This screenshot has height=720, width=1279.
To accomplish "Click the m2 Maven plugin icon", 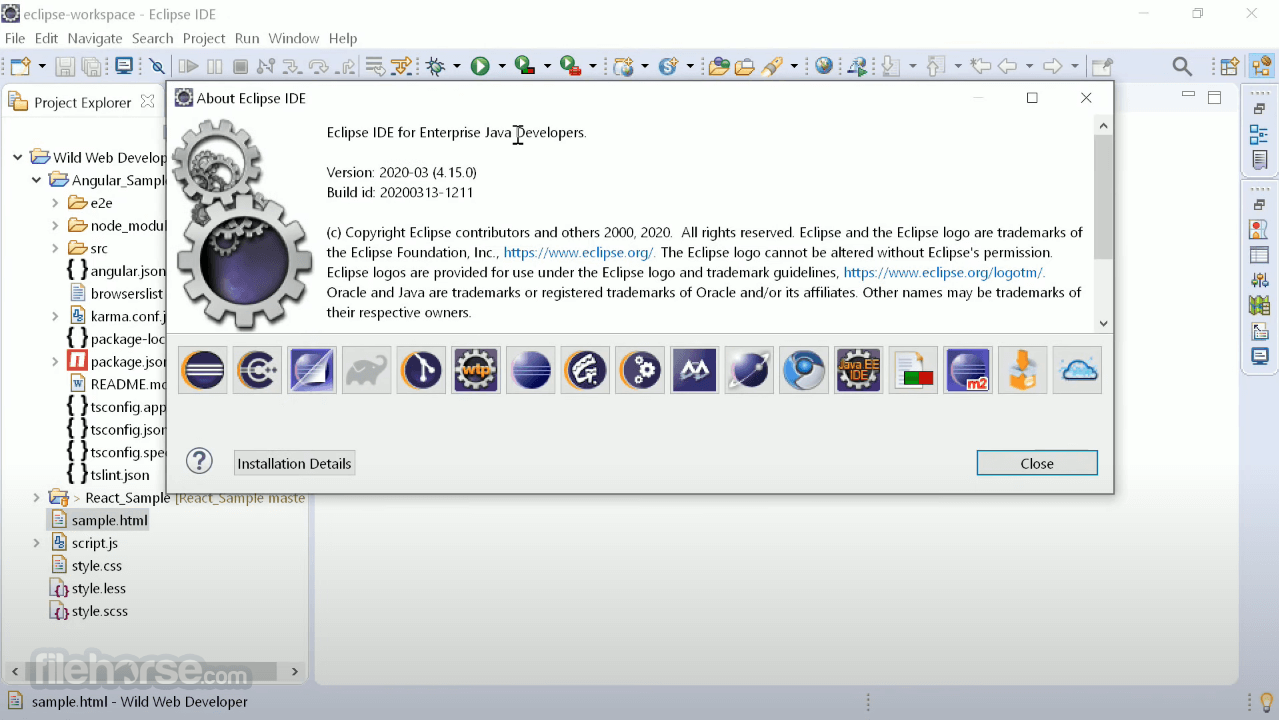I will [968, 370].
